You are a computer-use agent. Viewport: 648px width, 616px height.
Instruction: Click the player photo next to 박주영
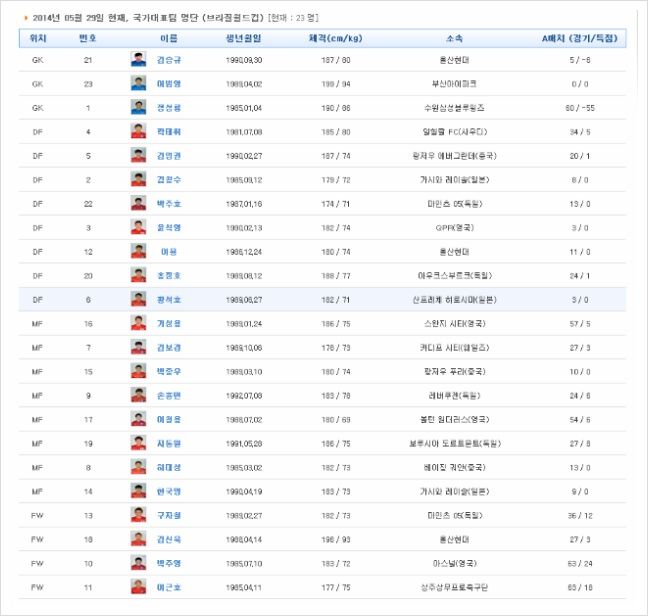(138, 562)
